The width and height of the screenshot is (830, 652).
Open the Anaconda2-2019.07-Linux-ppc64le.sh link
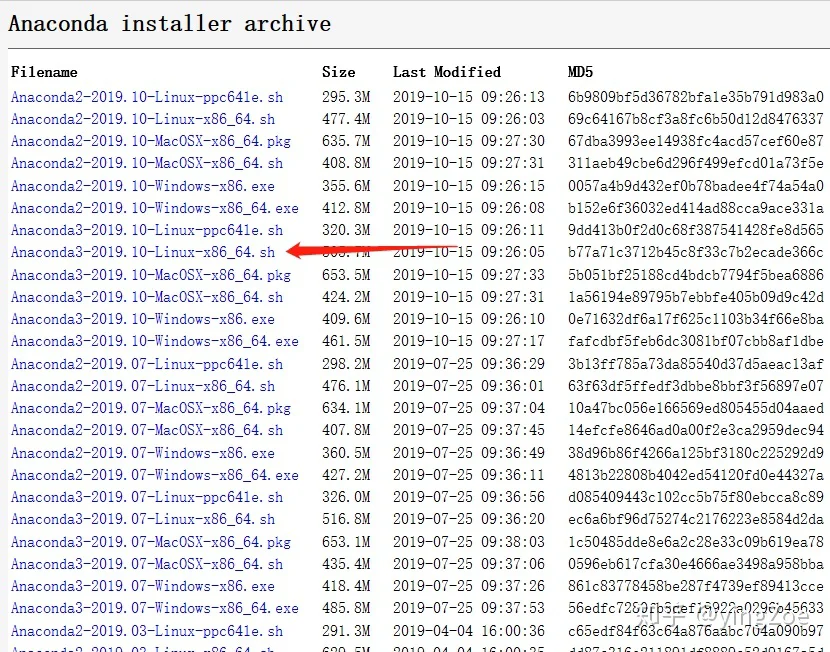pos(147,364)
